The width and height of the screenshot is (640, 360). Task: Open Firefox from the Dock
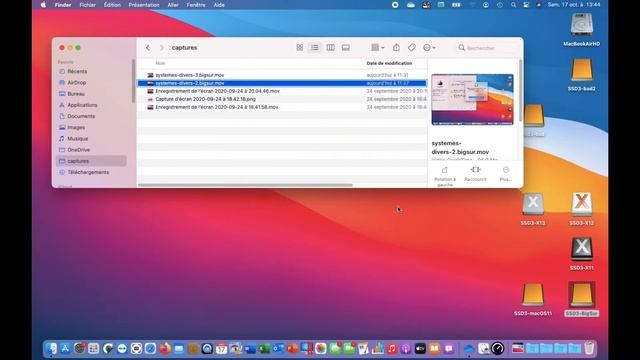tap(165, 349)
